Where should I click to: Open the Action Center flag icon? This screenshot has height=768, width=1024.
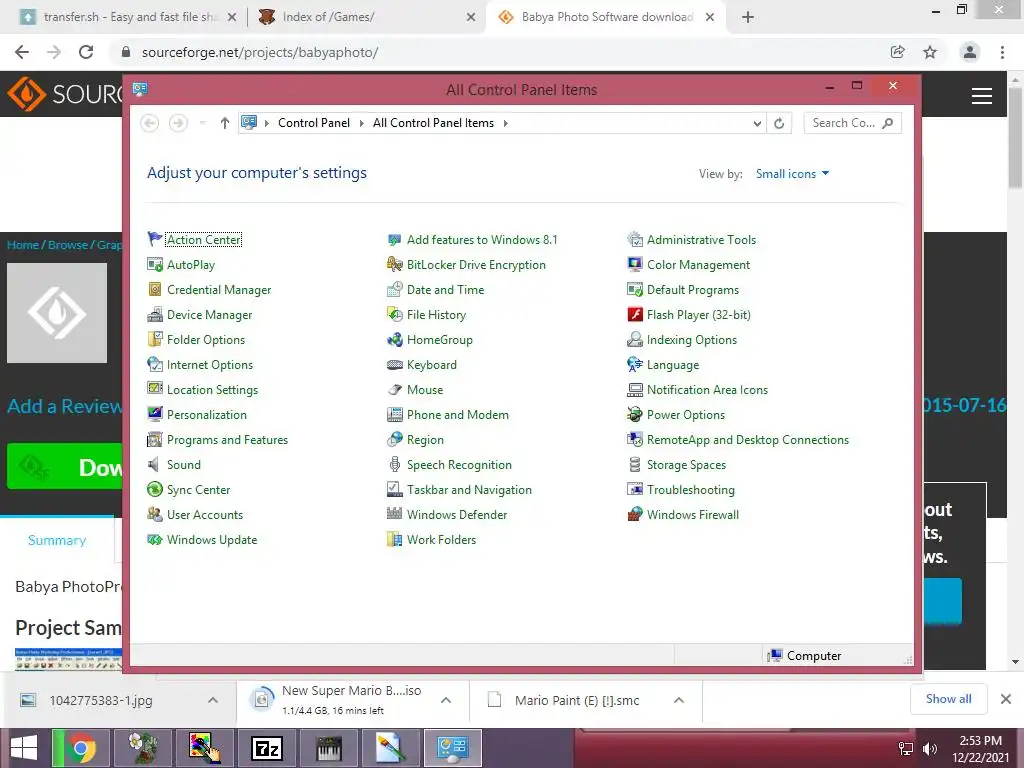[x=154, y=240]
